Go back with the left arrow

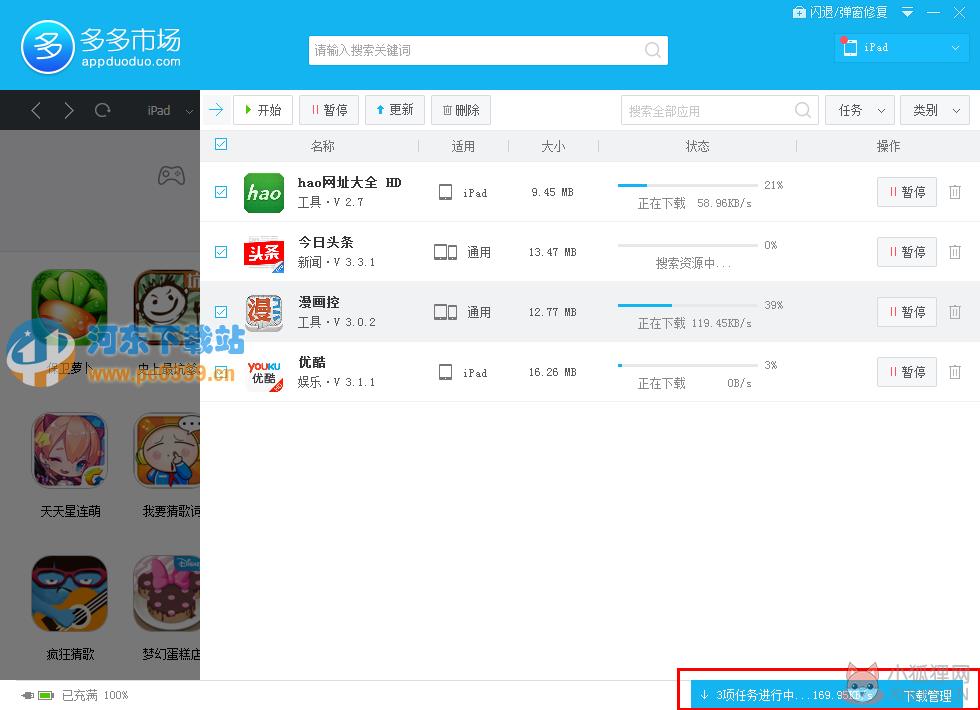(x=36, y=111)
